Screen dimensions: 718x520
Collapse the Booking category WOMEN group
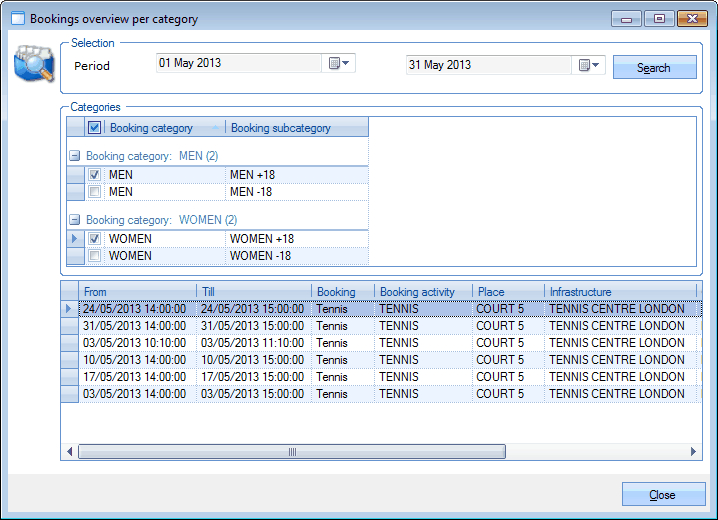74,220
